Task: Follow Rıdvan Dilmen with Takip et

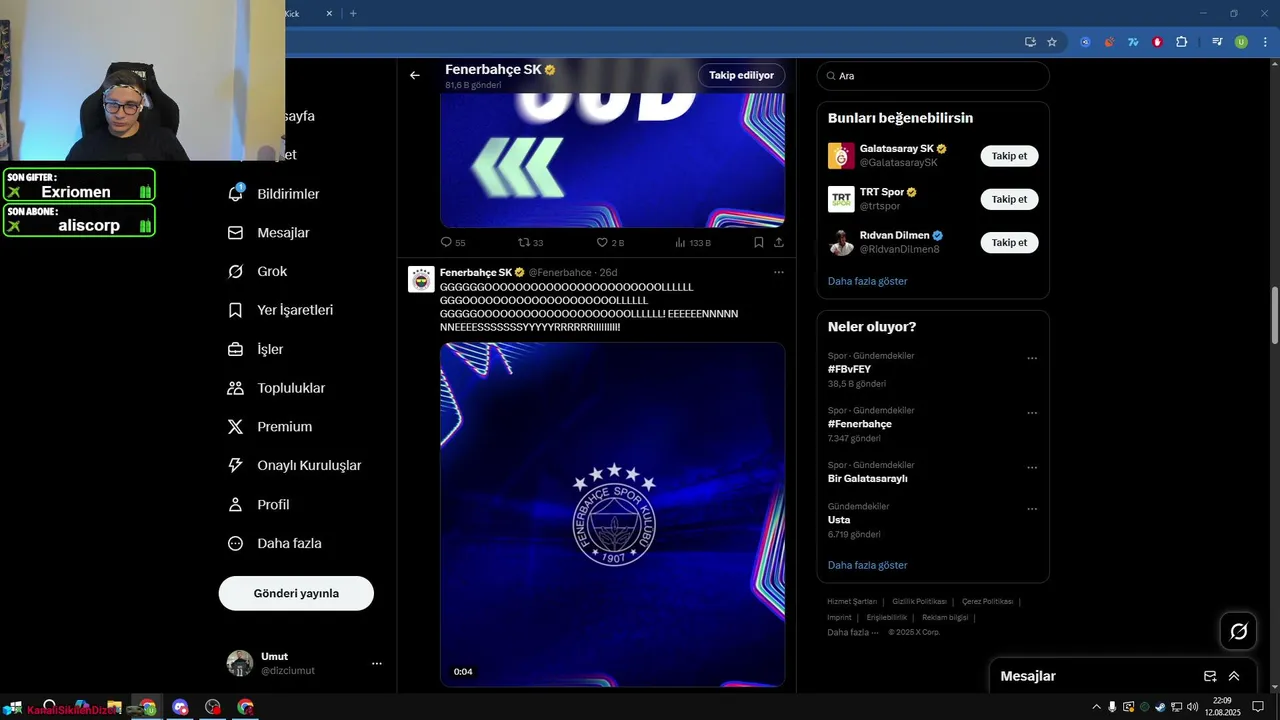Action: [1009, 242]
